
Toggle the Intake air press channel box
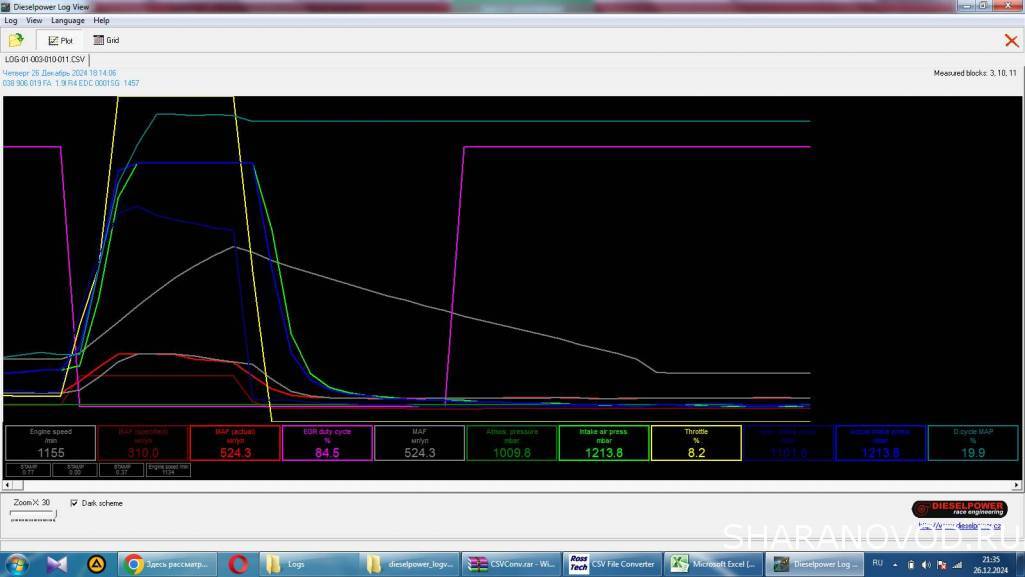click(x=604, y=443)
